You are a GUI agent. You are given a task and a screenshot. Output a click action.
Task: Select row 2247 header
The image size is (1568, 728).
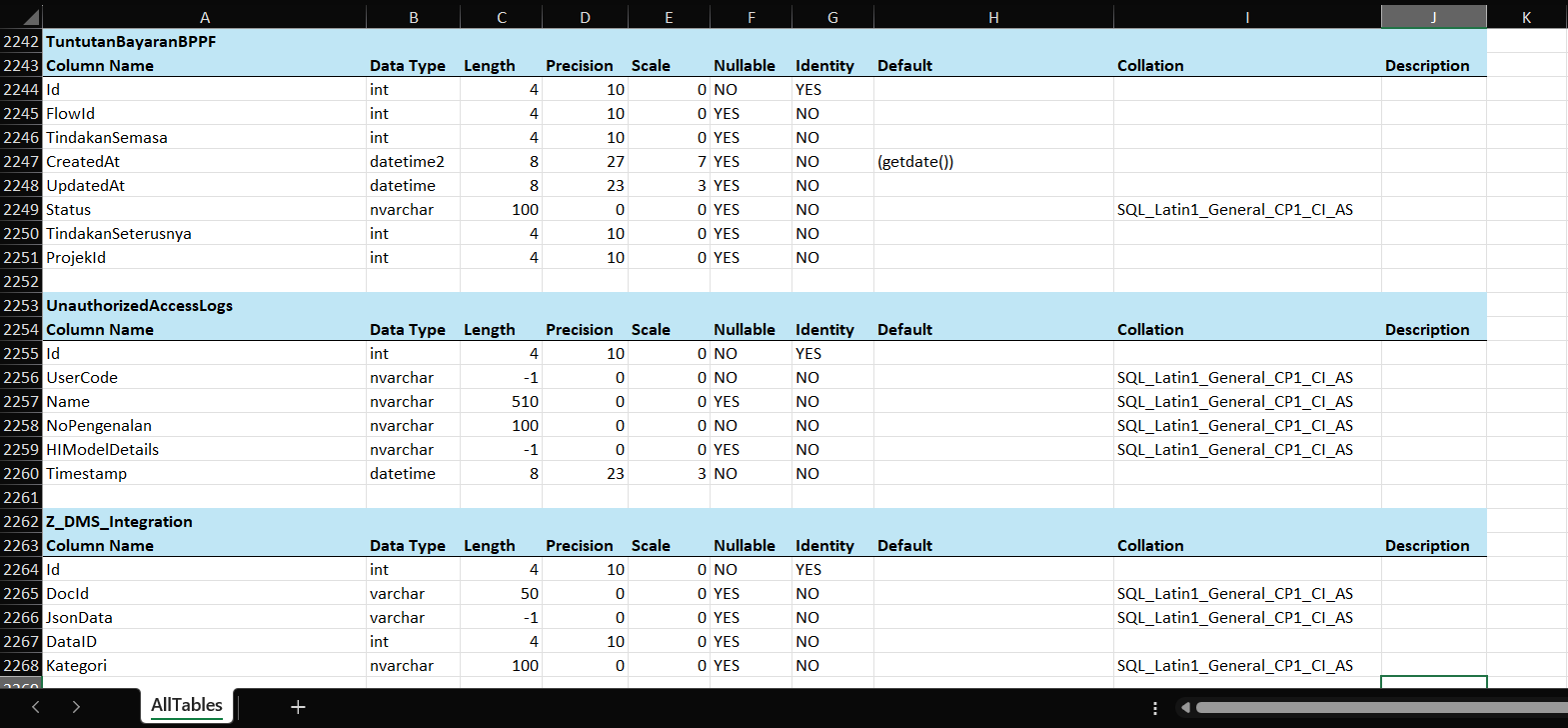pyautogui.click(x=21, y=161)
